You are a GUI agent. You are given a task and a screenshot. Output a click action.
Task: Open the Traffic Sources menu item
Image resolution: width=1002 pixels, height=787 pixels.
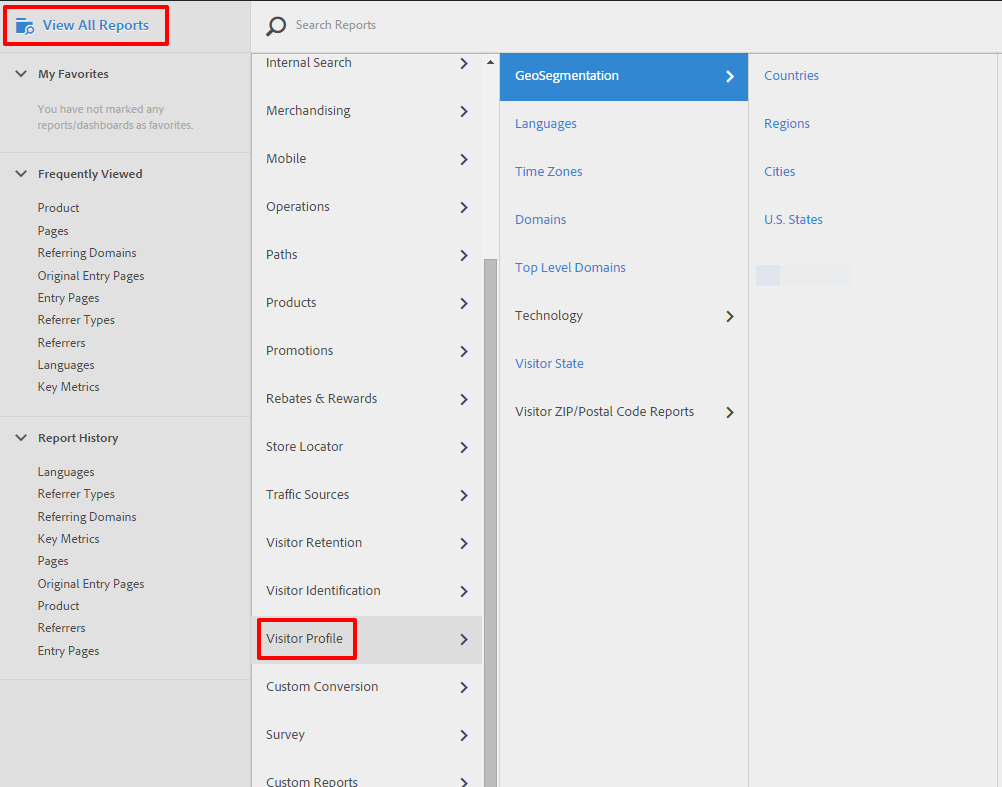coord(367,494)
